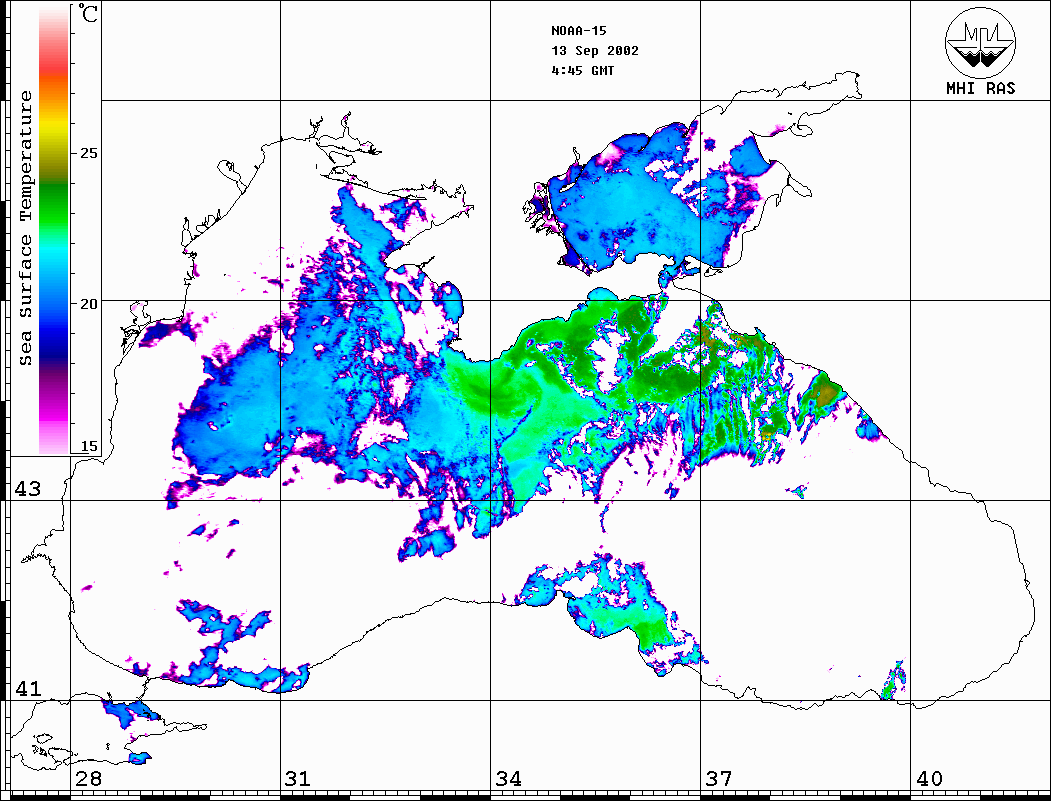Viewport: 1051px width, 801px height.
Task: Click the "Sea Surface Temperature" vertical label
Action: 25,228
